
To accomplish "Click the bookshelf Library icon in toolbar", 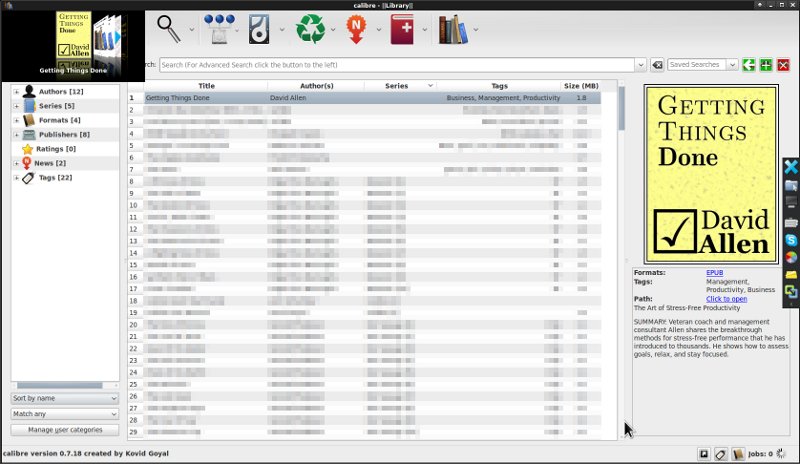I will [x=453, y=29].
